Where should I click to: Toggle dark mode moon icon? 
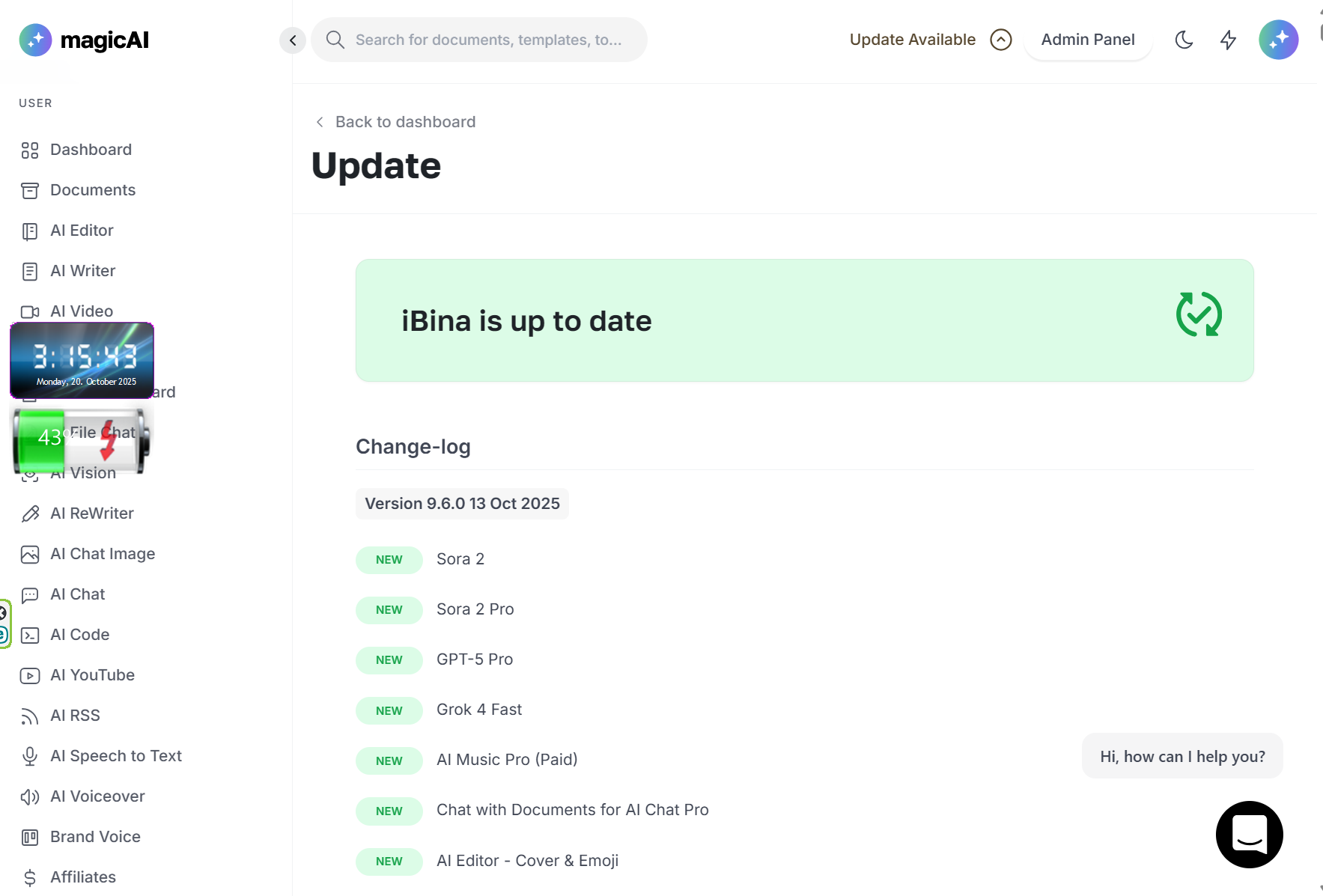pyautogui.click(x=1184, y=40)
